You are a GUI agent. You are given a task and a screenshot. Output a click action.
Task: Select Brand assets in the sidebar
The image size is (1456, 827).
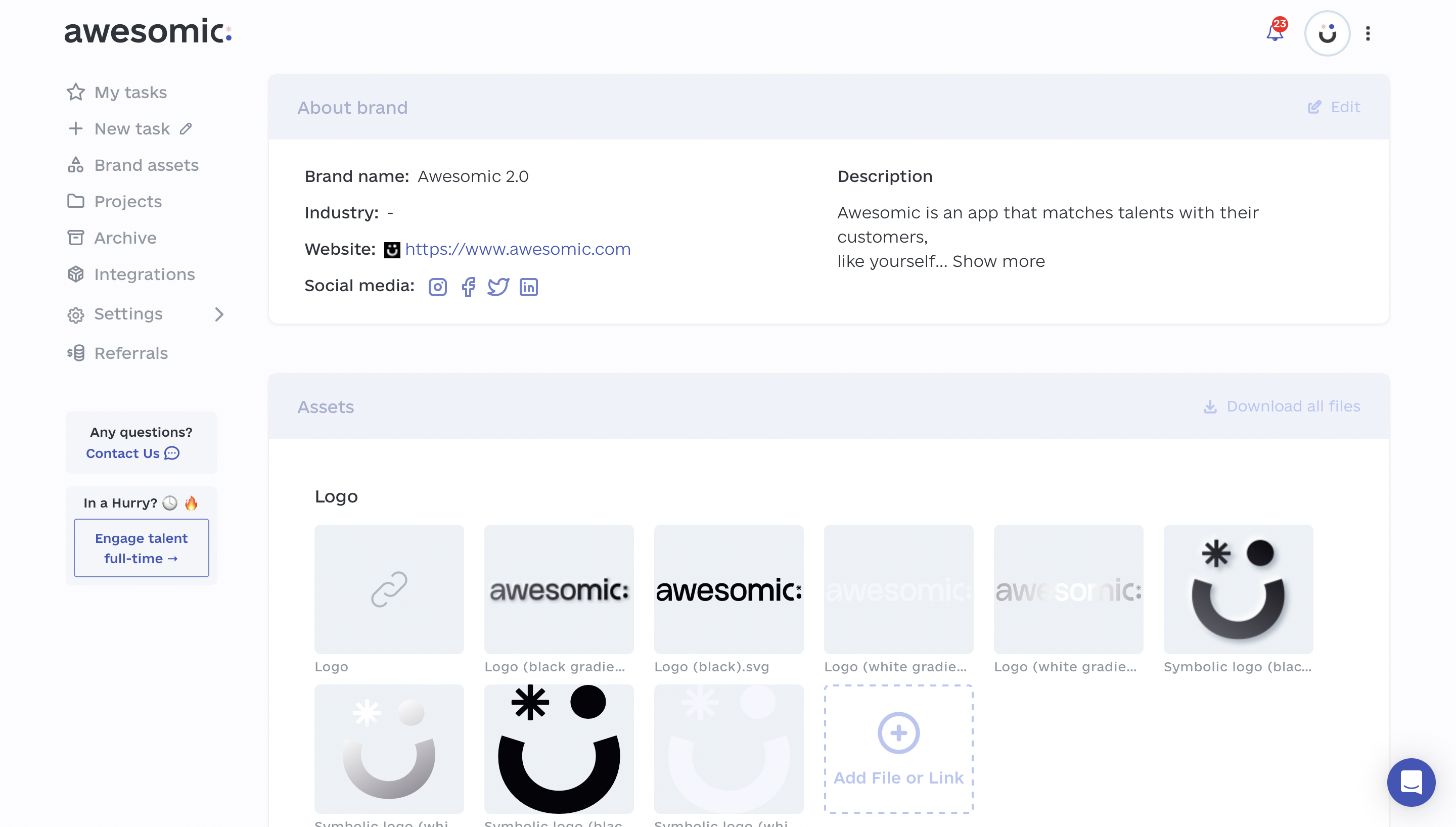point(146,165)
